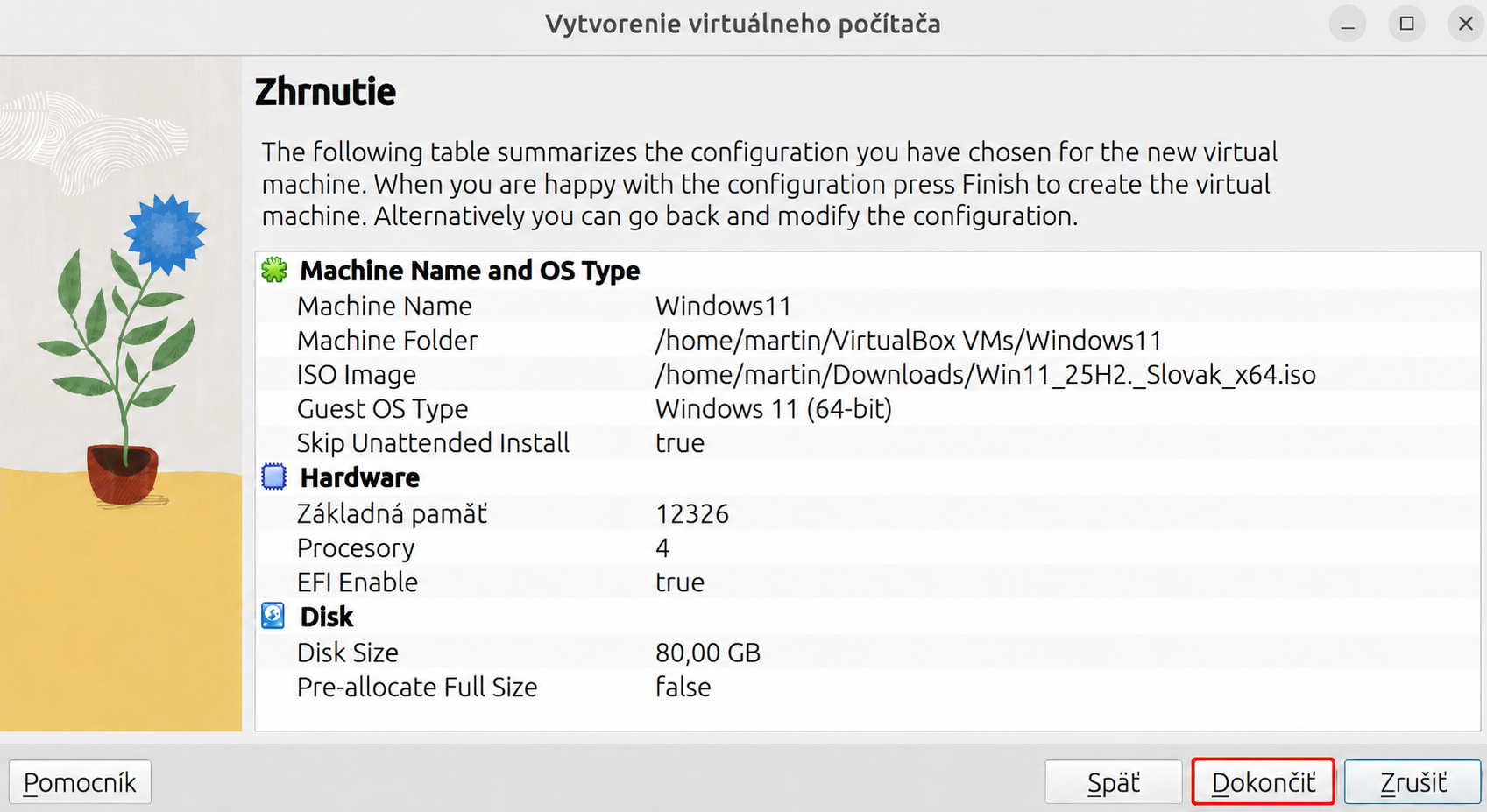The image size is (1487, 812).
Task: Select the ISO Image row label
Action: pos(357,375)
